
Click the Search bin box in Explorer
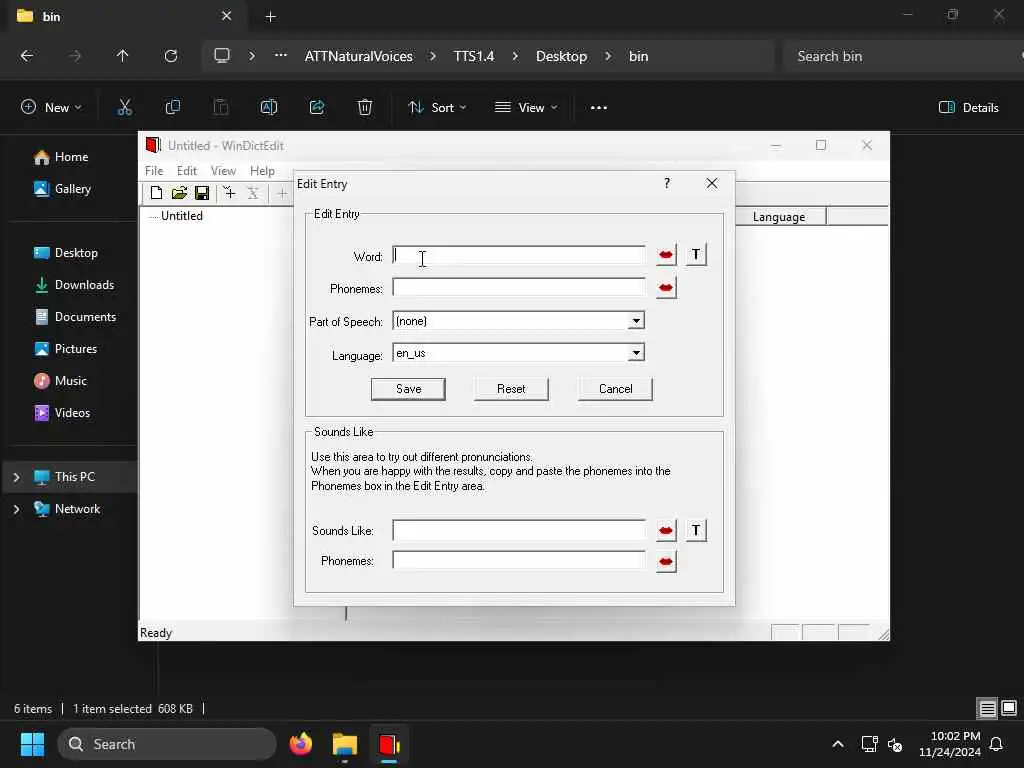click(901, 56)
